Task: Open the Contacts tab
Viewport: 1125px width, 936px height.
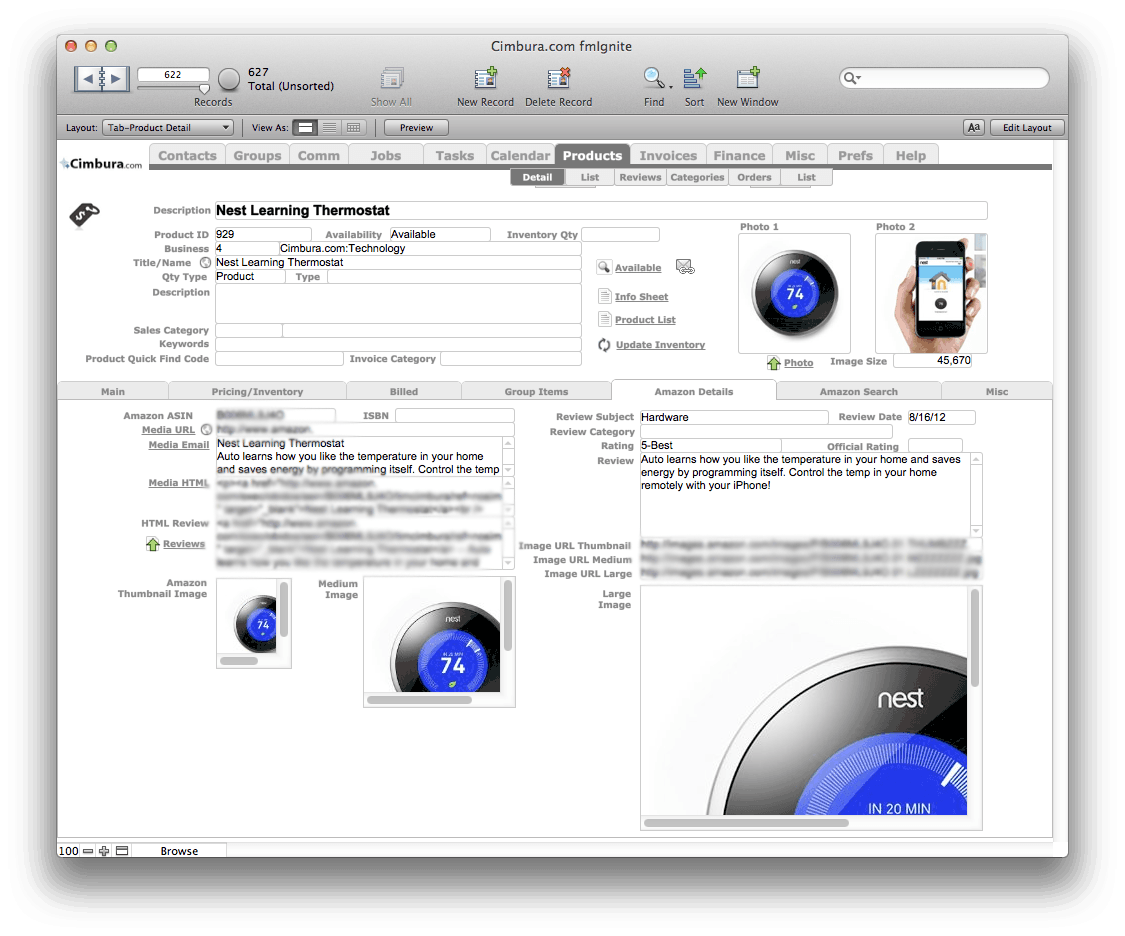Action: click(x=187, y=155)
